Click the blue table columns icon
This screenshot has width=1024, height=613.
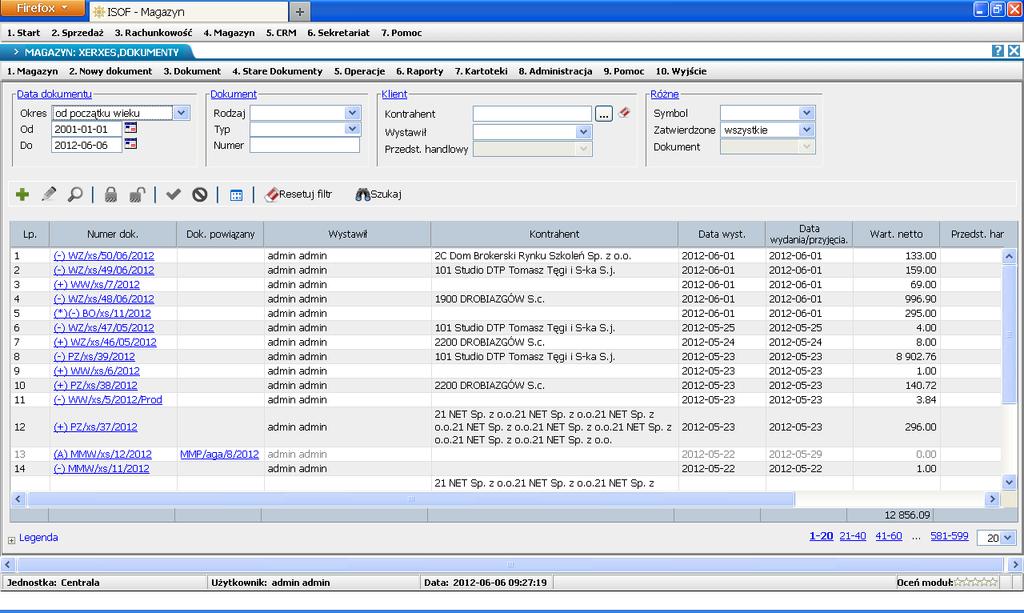pos(236,195)
